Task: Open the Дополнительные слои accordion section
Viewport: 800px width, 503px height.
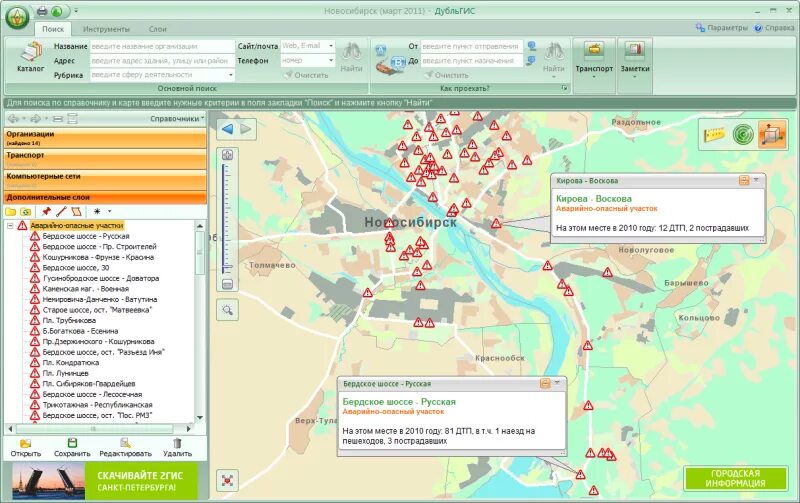Action: tap(105, 197)
